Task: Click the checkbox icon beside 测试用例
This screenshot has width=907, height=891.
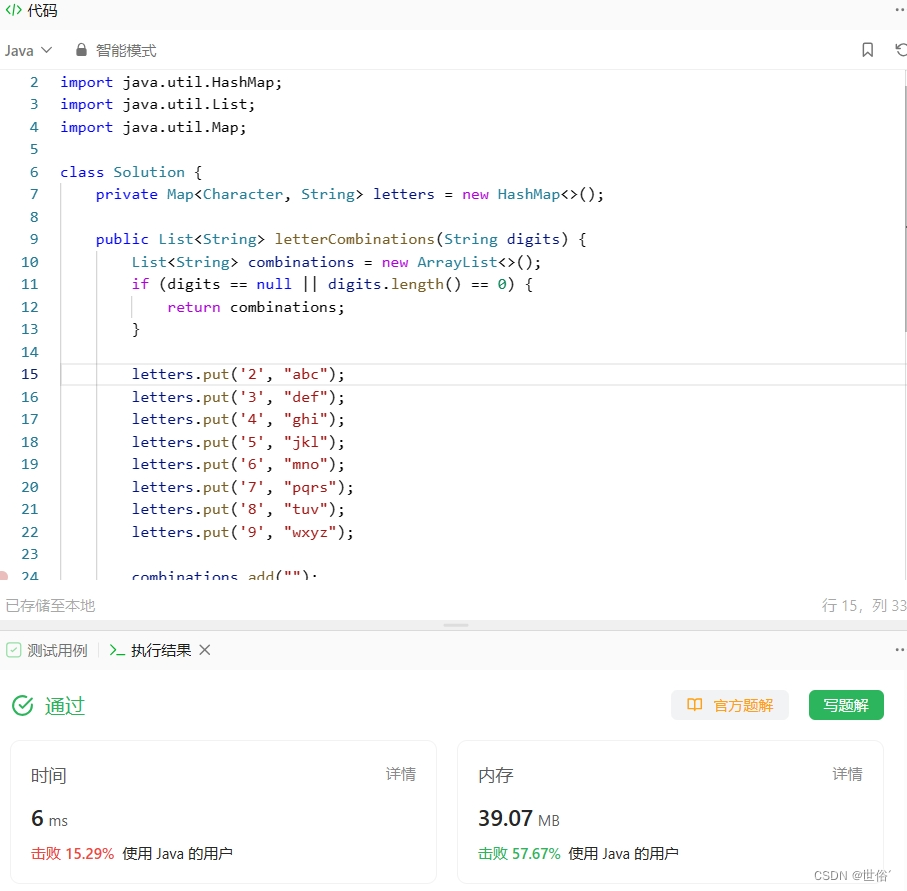Action: (x=13, y=650)
